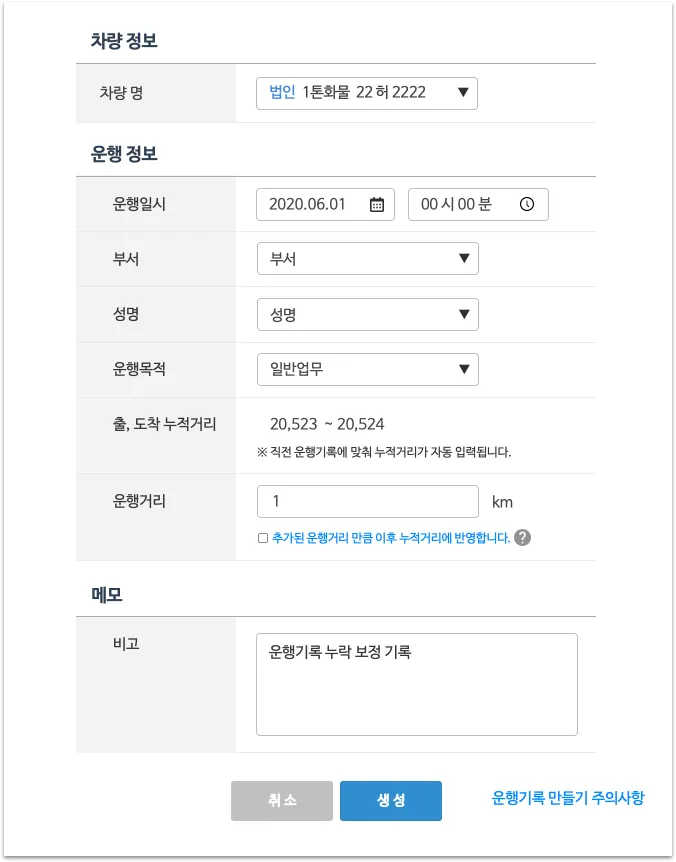The image size is (676, 862).
Task: Open the 운행기록 만들기 주의사항 link
Action: [x=568, y=798]
